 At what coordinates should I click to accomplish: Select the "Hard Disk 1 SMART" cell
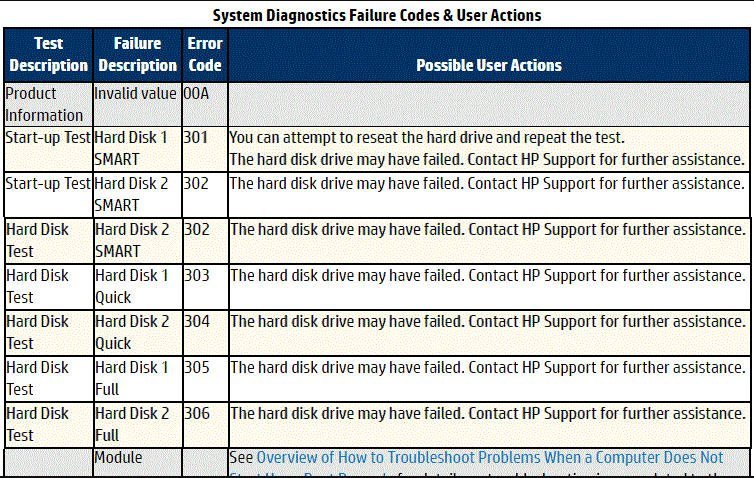[131, 148]
